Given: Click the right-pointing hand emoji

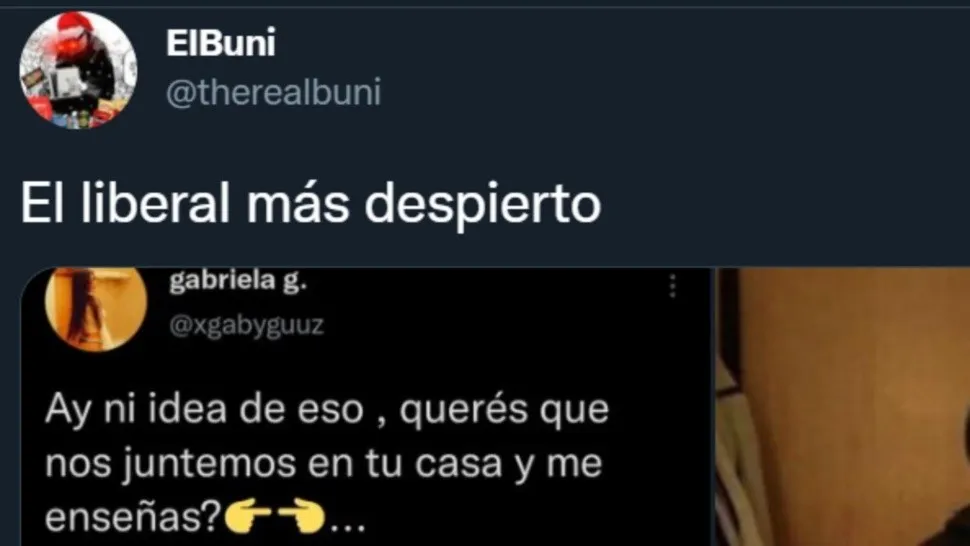Looking at the screenshot, I should [249, 518].
